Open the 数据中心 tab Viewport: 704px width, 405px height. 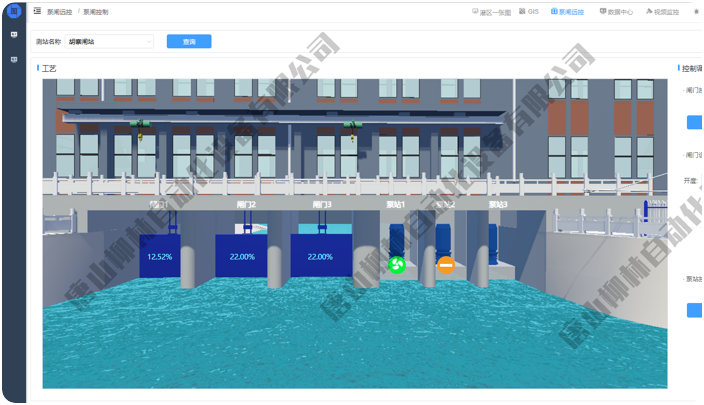click(x=615, y=12)
